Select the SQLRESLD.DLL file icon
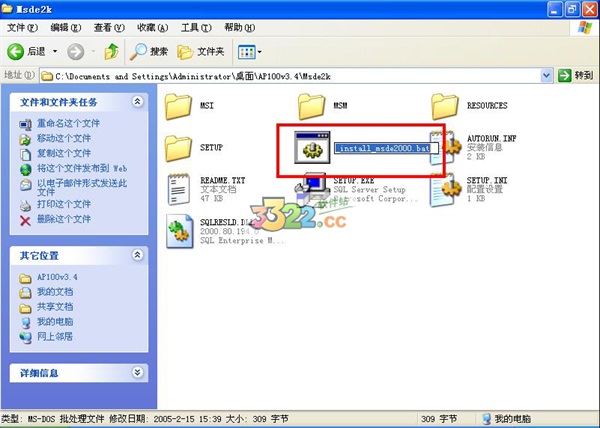Viewport: 600px width, 428px height. (180, 231)
